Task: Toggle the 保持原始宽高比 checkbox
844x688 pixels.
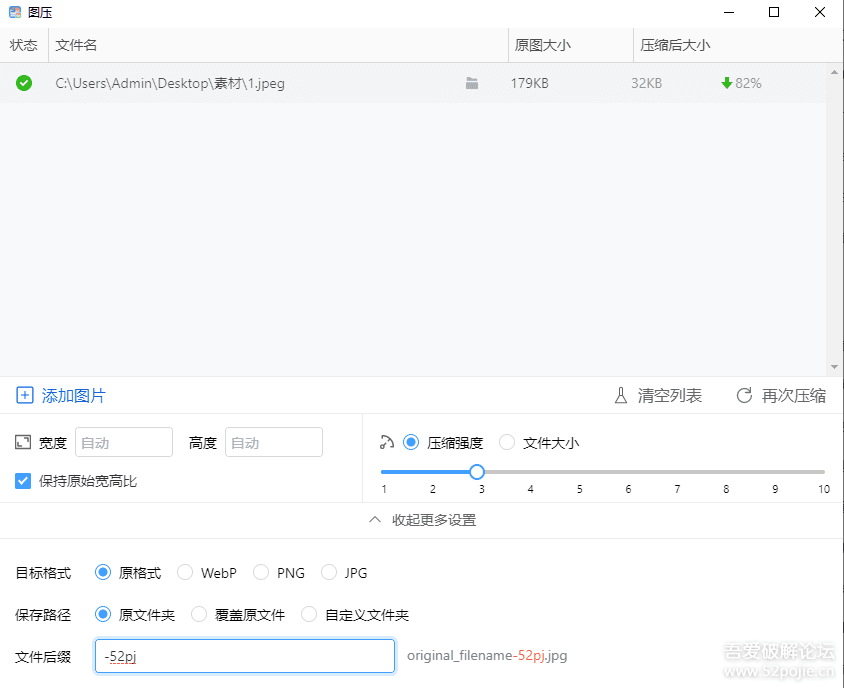Action: pos(23,481)
